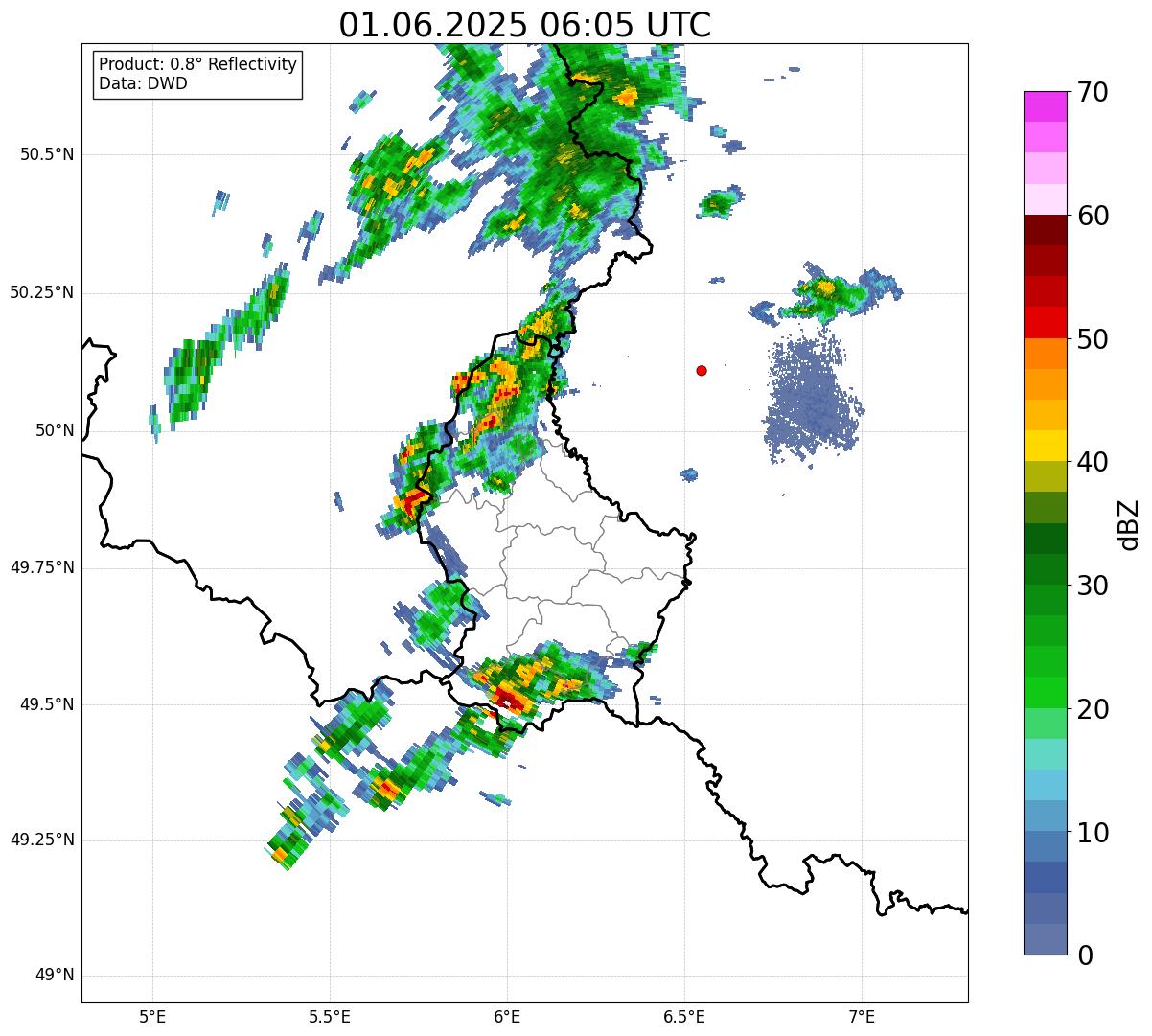
Task: Click the 49.25°N latitude label
Action: [x=42, y=840]
